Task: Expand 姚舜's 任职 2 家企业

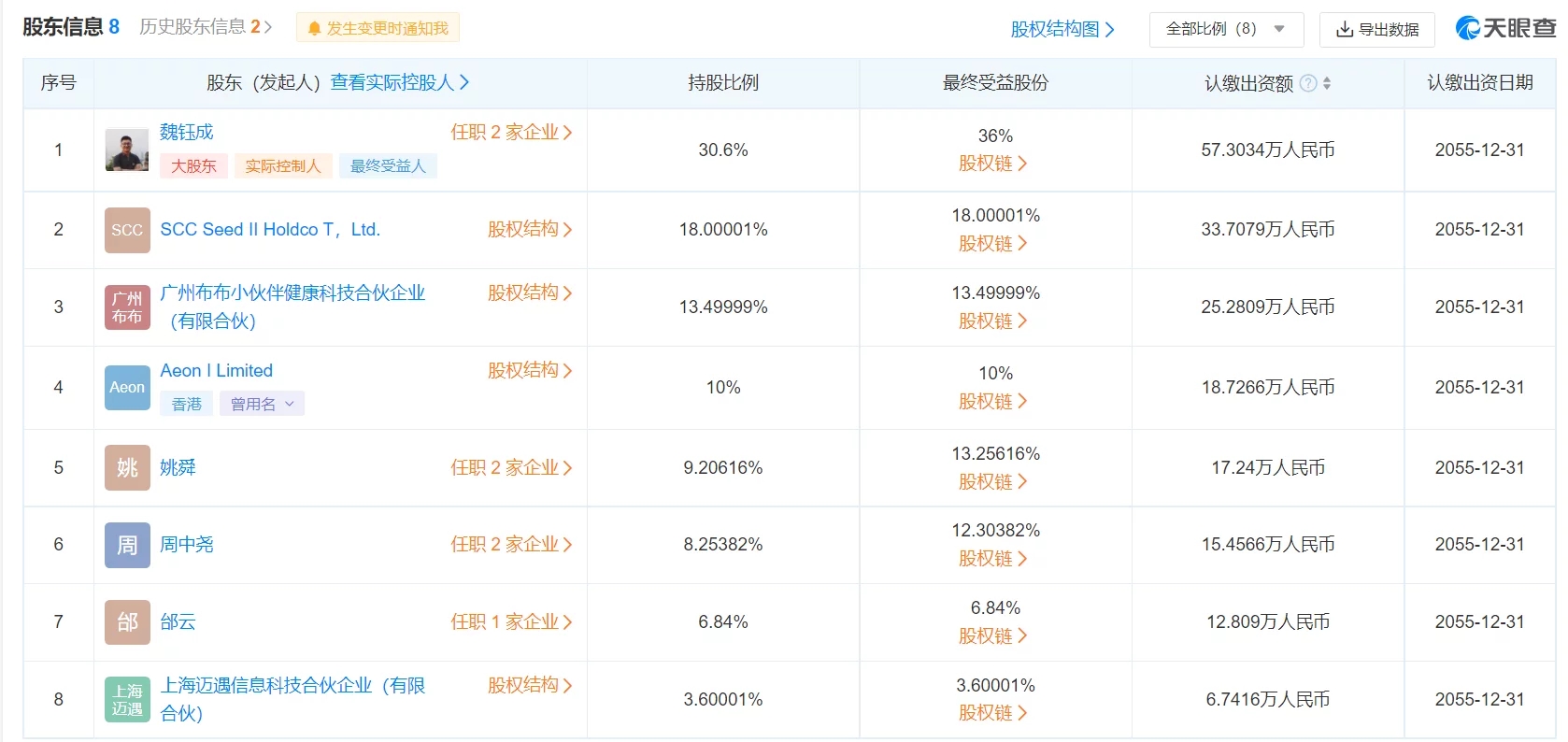Action: coord(512,467)
